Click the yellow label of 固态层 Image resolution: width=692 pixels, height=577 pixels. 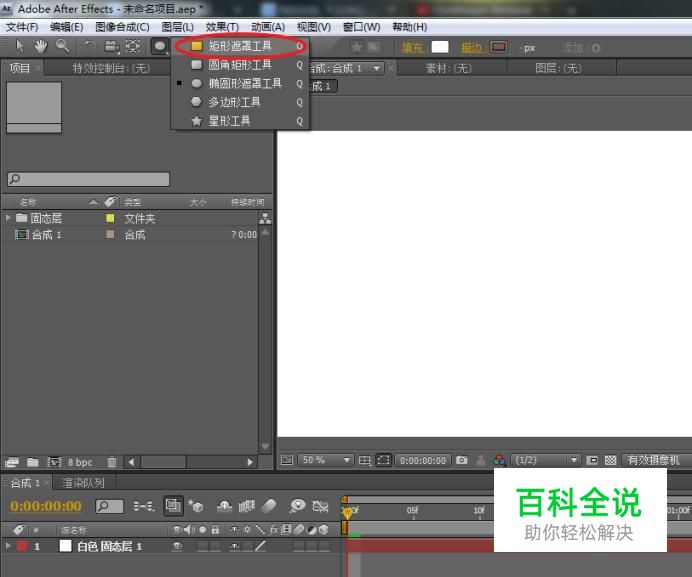pyautogui.click(x=110, y=218)
